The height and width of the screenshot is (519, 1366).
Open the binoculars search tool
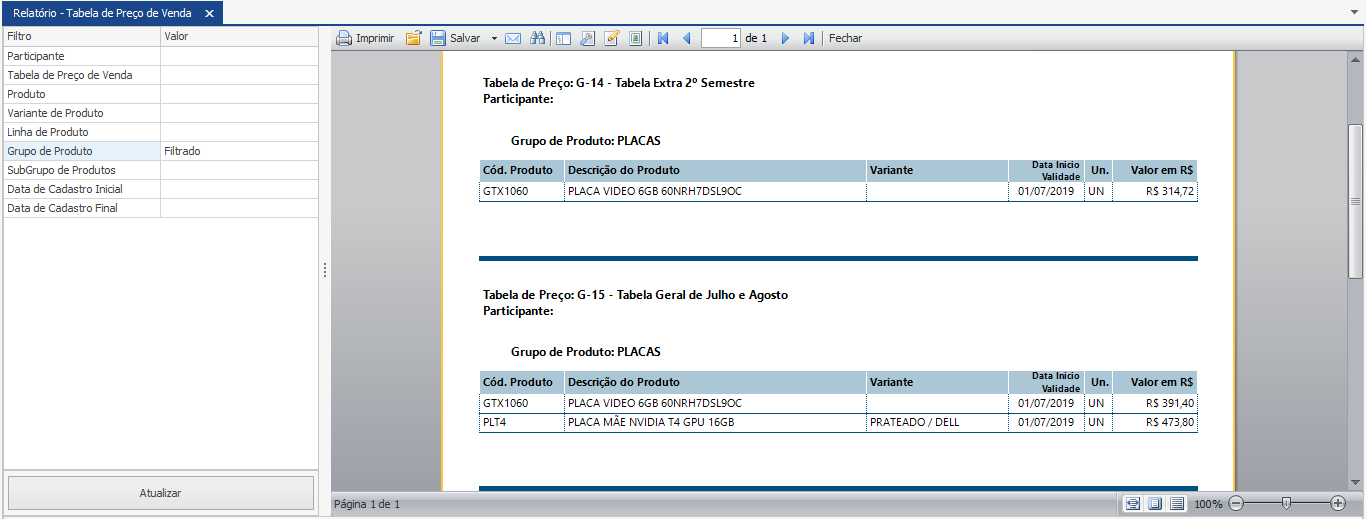(x=537, y=38)
